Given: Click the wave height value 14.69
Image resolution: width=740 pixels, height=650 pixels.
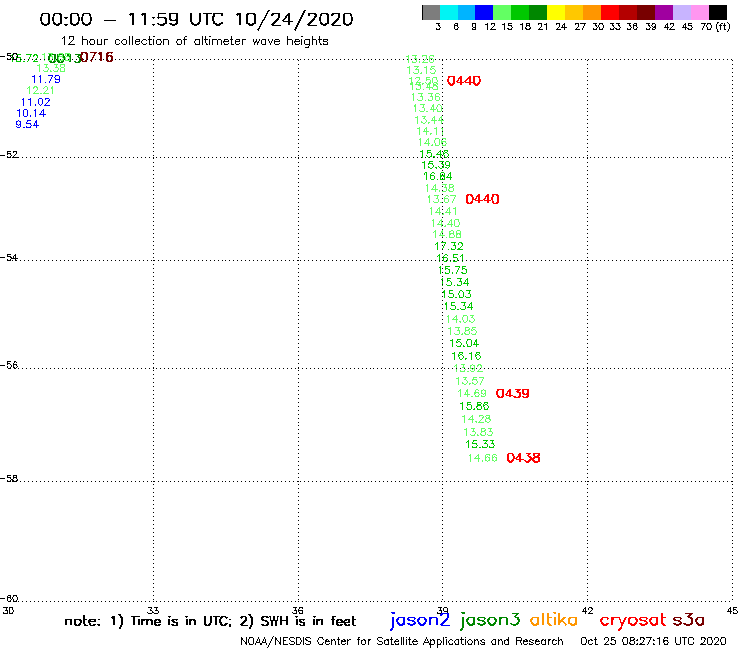Looking at the screenshot, I should [471, 393].
